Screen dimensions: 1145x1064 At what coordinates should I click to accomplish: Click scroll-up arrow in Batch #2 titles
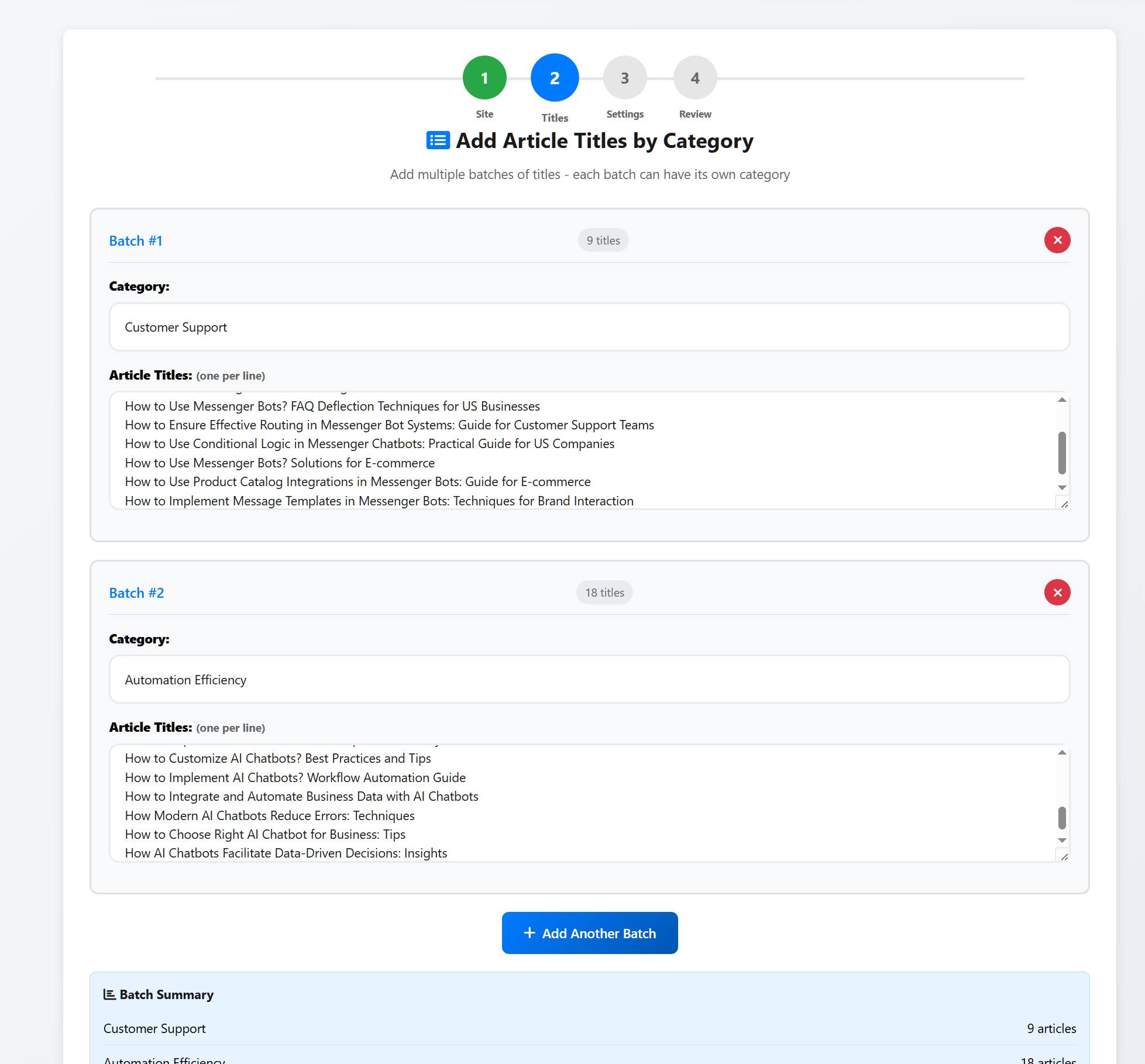1062,753
